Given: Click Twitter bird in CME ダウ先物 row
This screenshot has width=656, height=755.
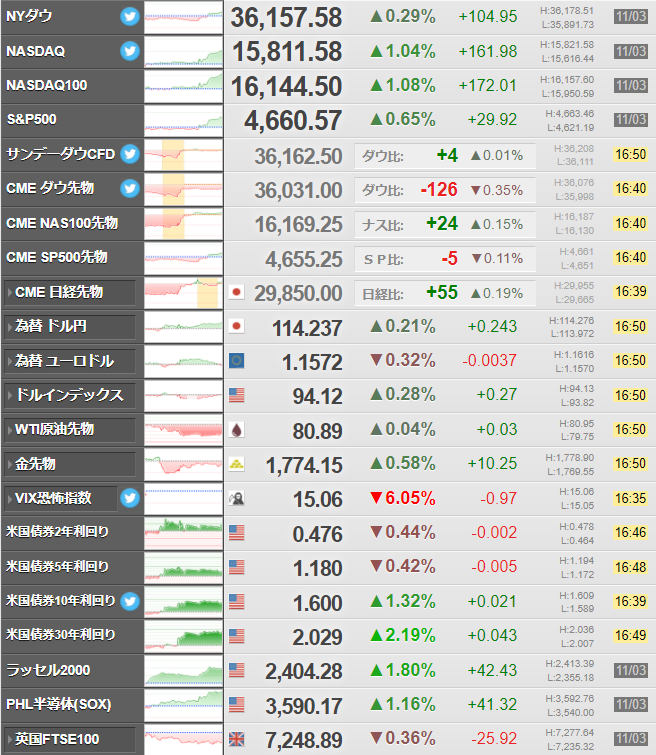Looking at the screenshot, I should tap(130, 188).
